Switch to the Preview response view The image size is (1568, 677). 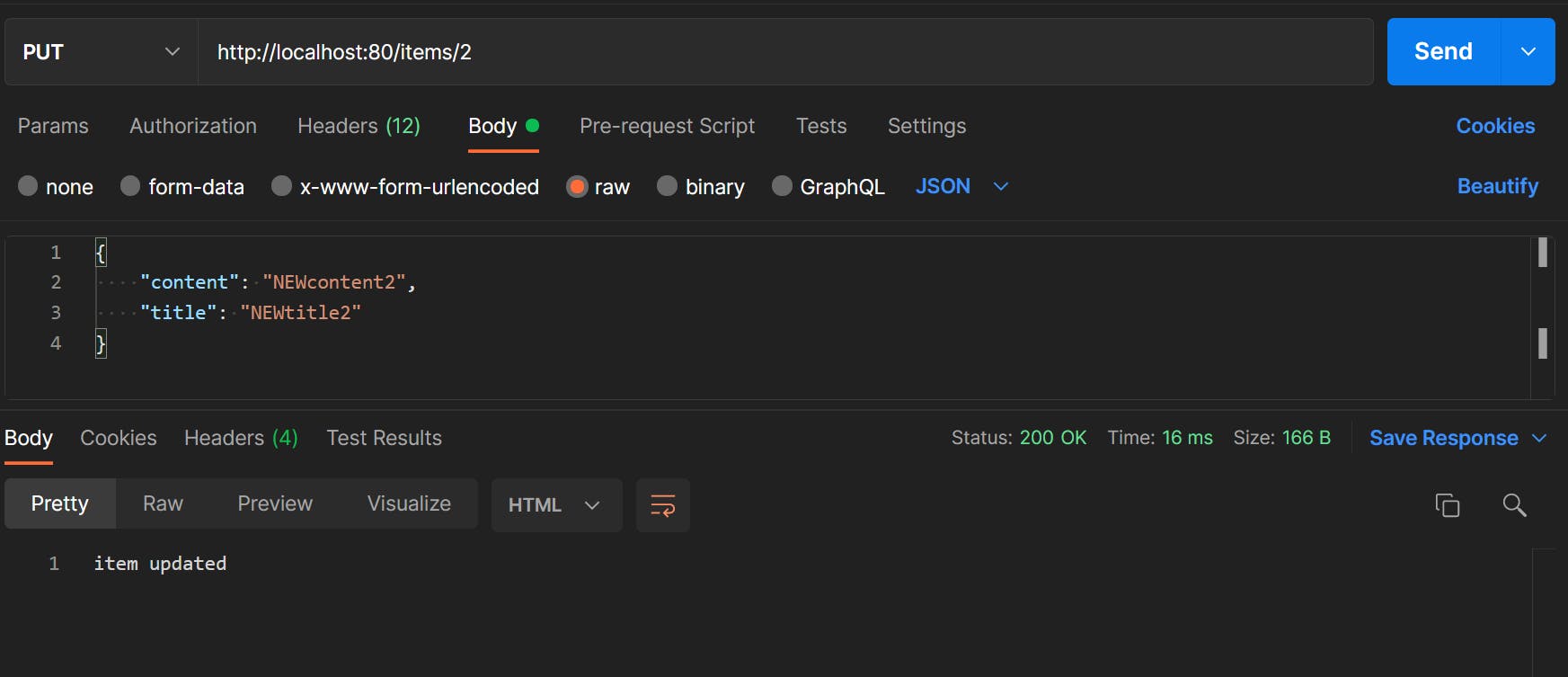pos(275,503)
